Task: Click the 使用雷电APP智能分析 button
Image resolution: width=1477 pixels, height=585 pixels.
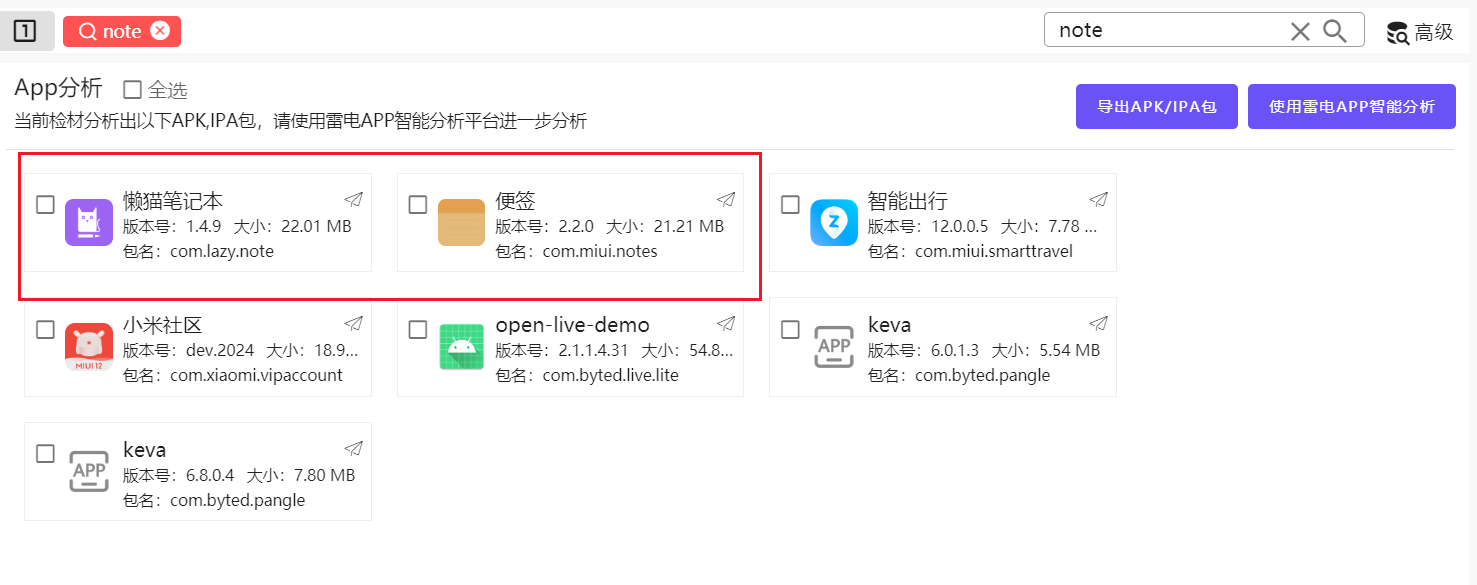Action: coord(1351,107)
